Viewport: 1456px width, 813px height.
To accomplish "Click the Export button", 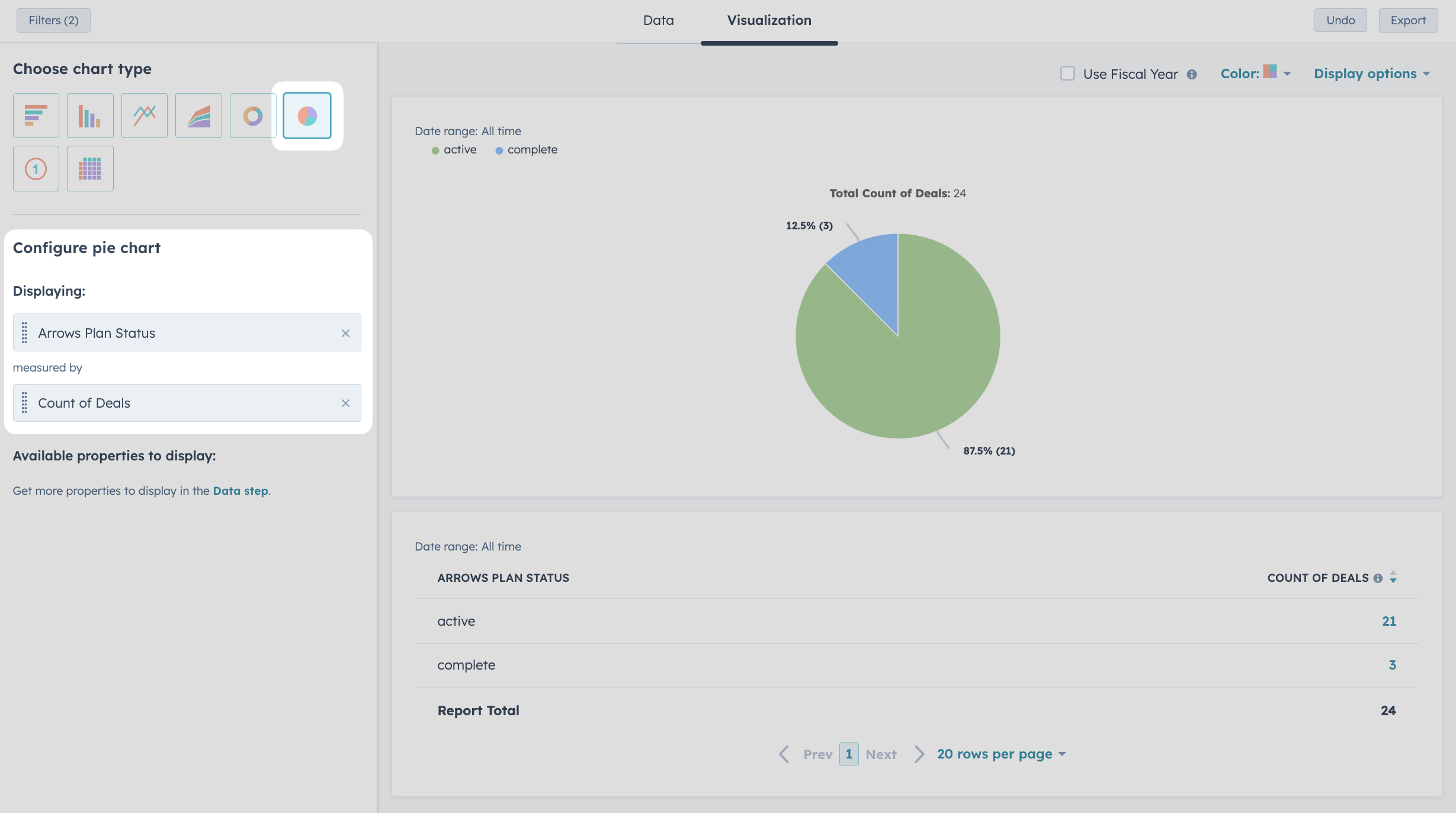I will click(x=1408, y=20).
